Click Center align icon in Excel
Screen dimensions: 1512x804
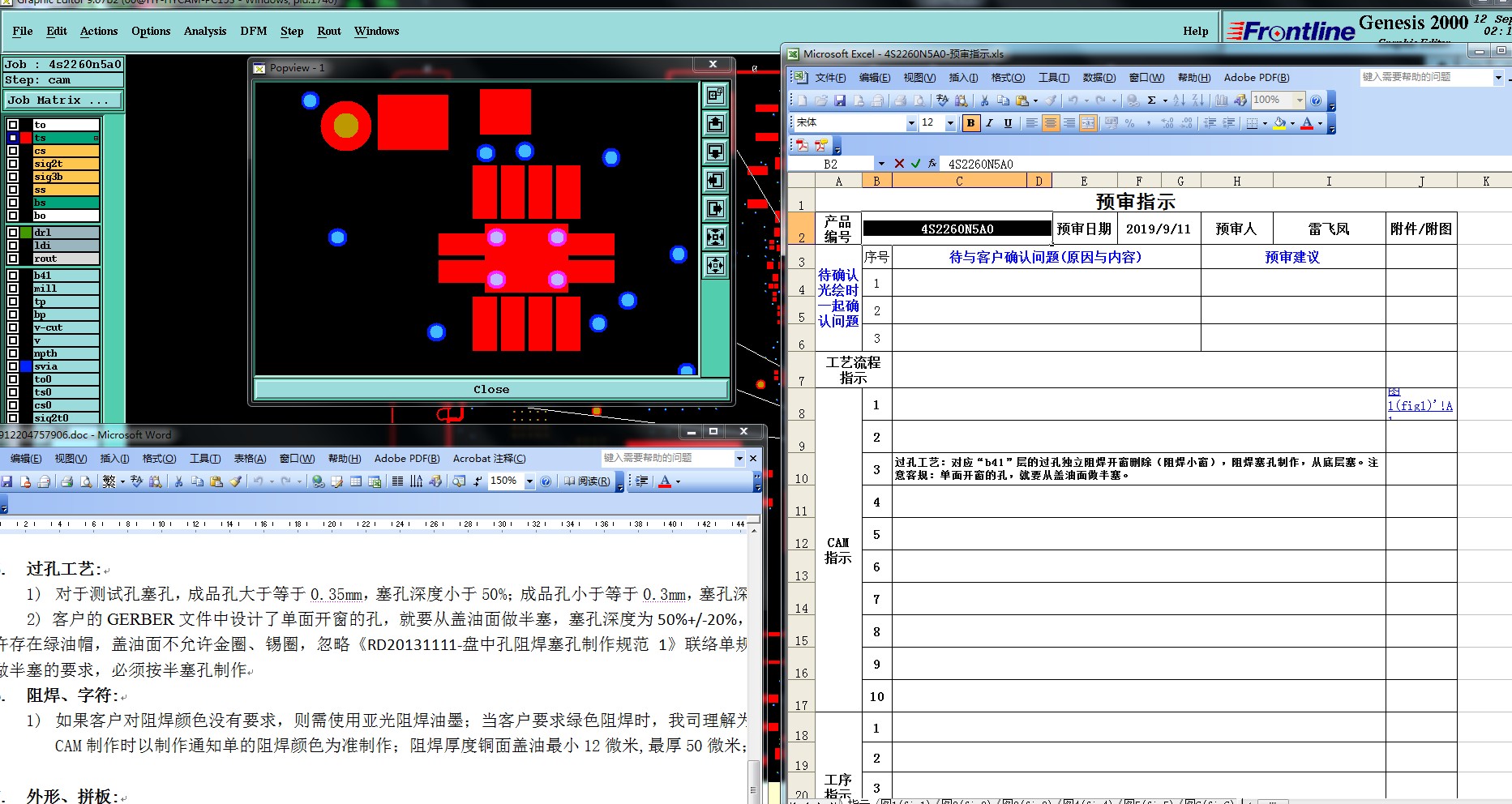click(1051, 123)
